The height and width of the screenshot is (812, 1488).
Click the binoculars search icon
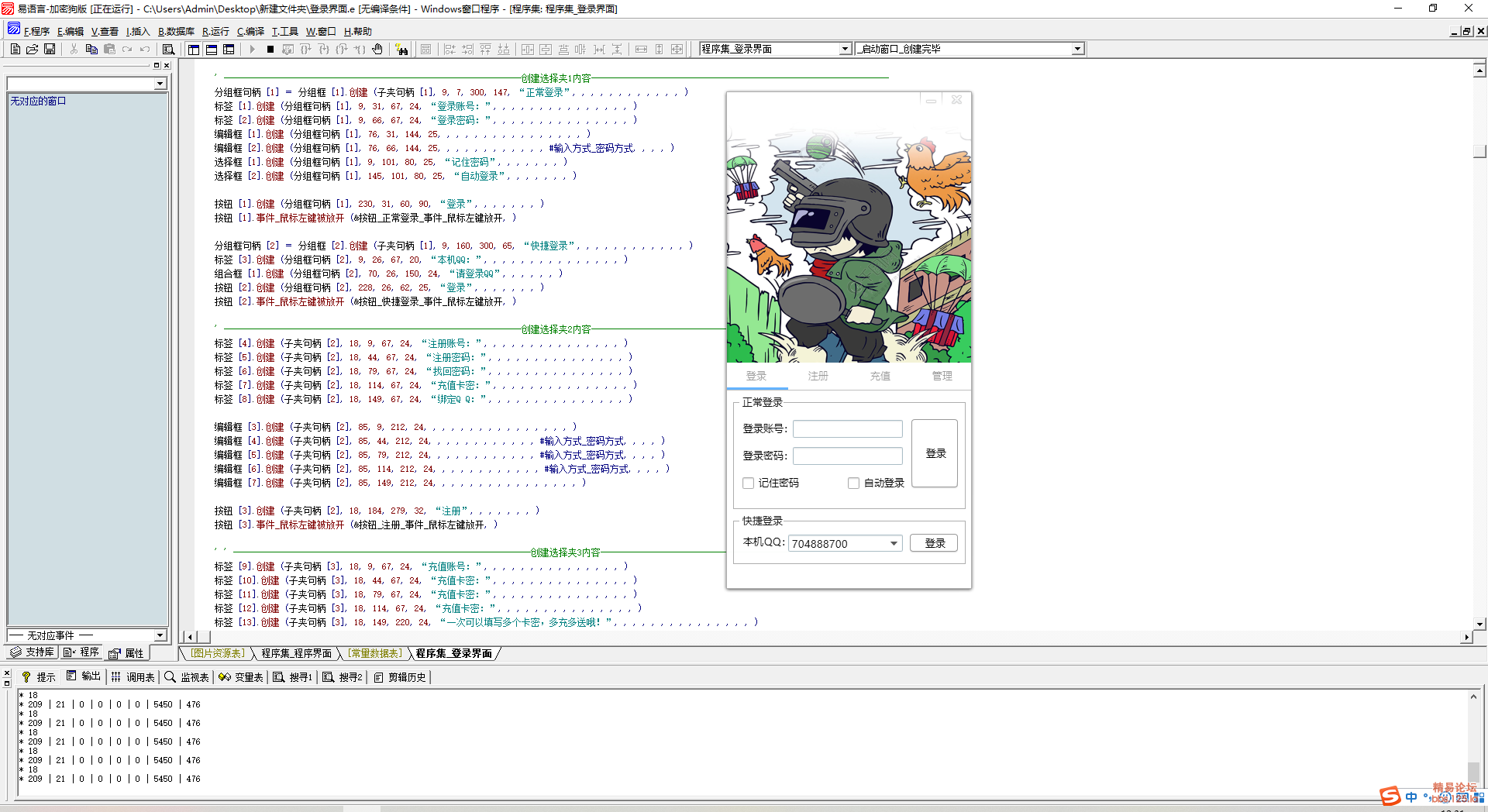pyautogui.click(x=401, y=49)
